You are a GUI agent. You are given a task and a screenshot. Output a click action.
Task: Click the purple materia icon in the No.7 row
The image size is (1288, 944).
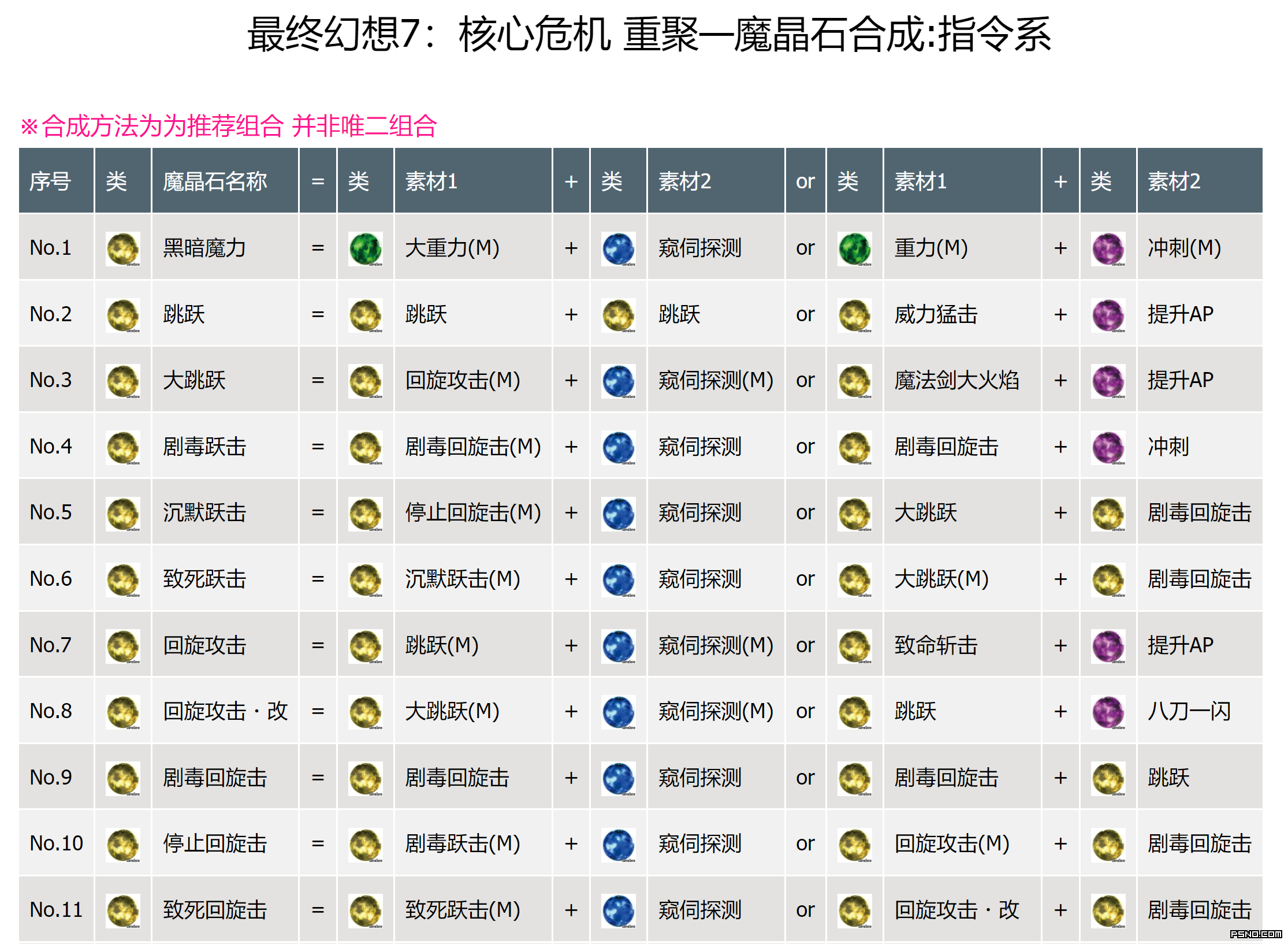click(1108, 646)
